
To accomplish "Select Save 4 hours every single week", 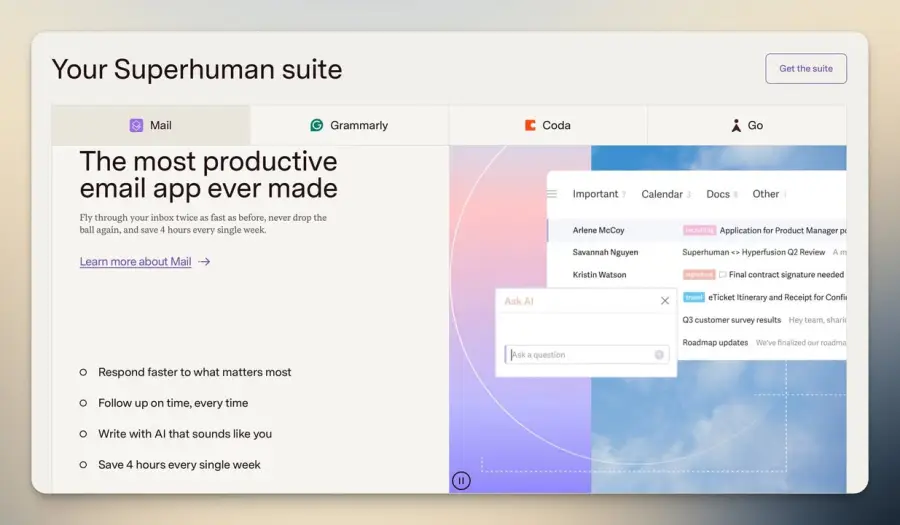I will [x=179, y=465].
